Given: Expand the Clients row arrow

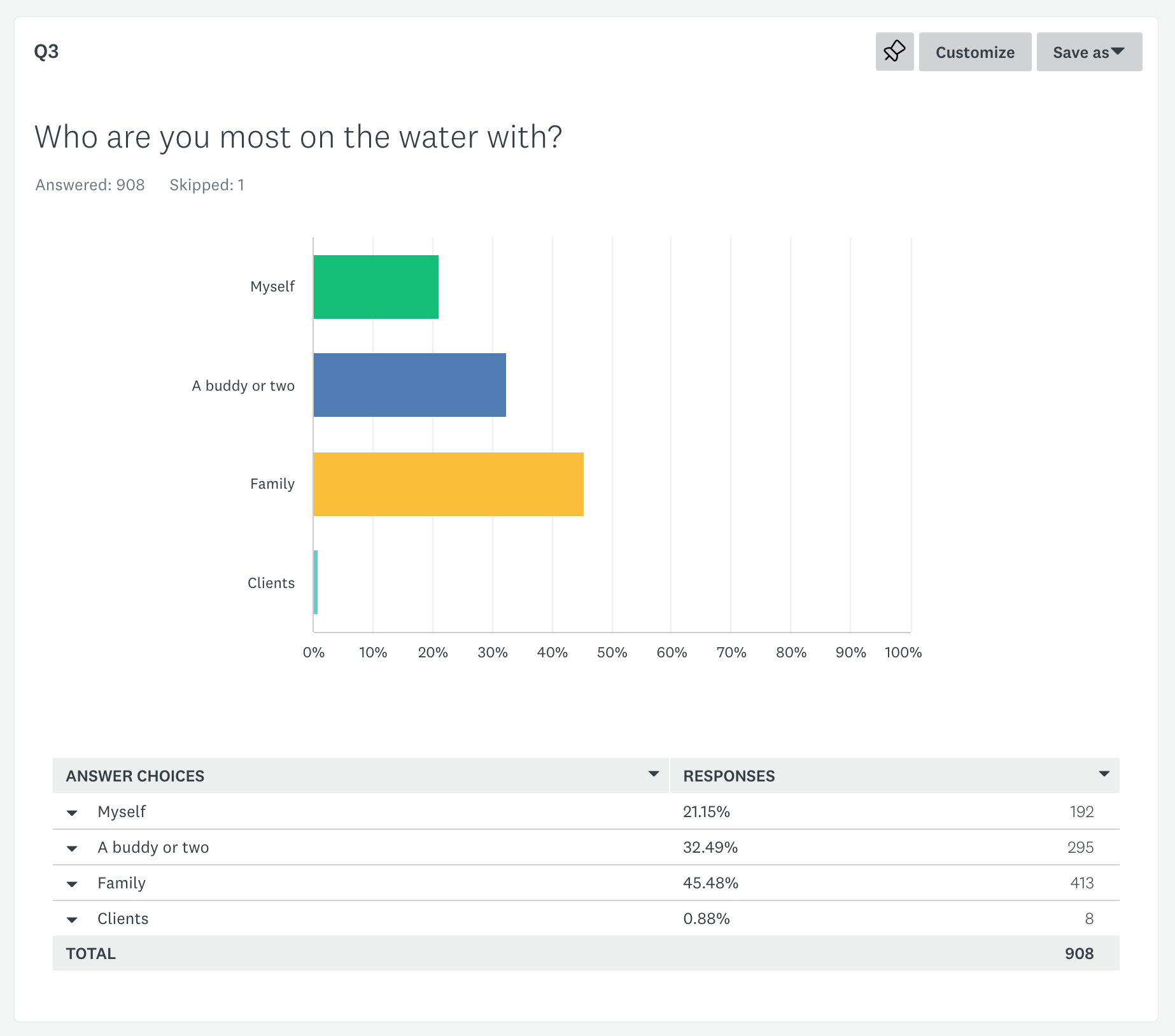Looking at the screenshot, I should tap(72, 920).
